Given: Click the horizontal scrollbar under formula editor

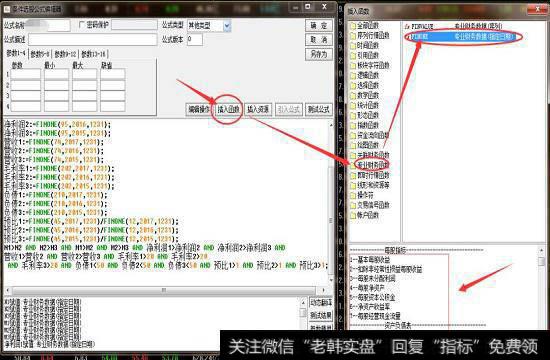Looking at the screenshot, I should (164, 291).
